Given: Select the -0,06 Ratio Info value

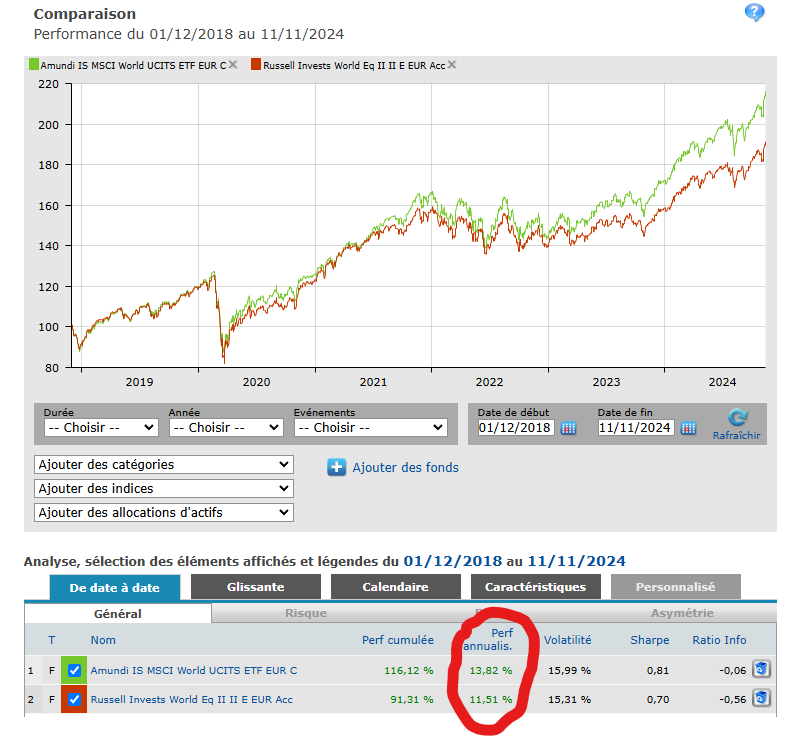Looking at the screenshot, I should [732, 670].
